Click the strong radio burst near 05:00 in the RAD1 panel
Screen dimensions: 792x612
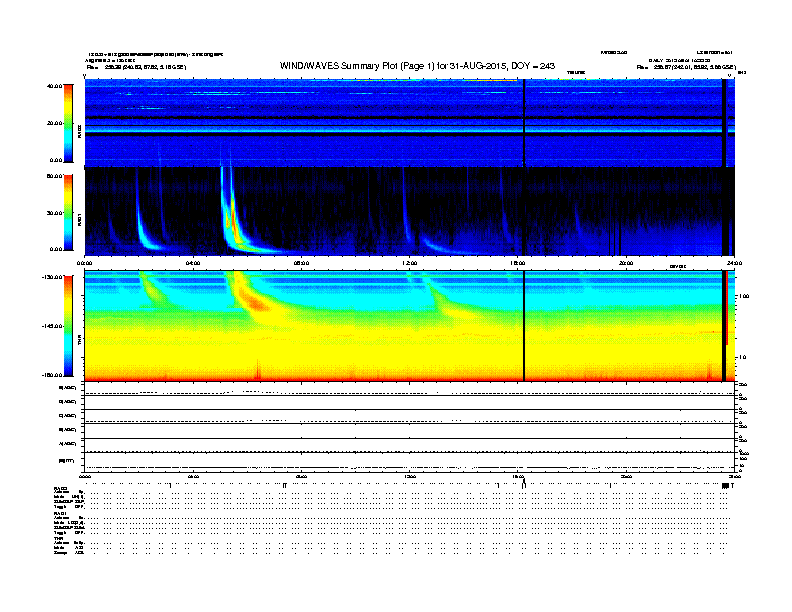pos(232,222)
